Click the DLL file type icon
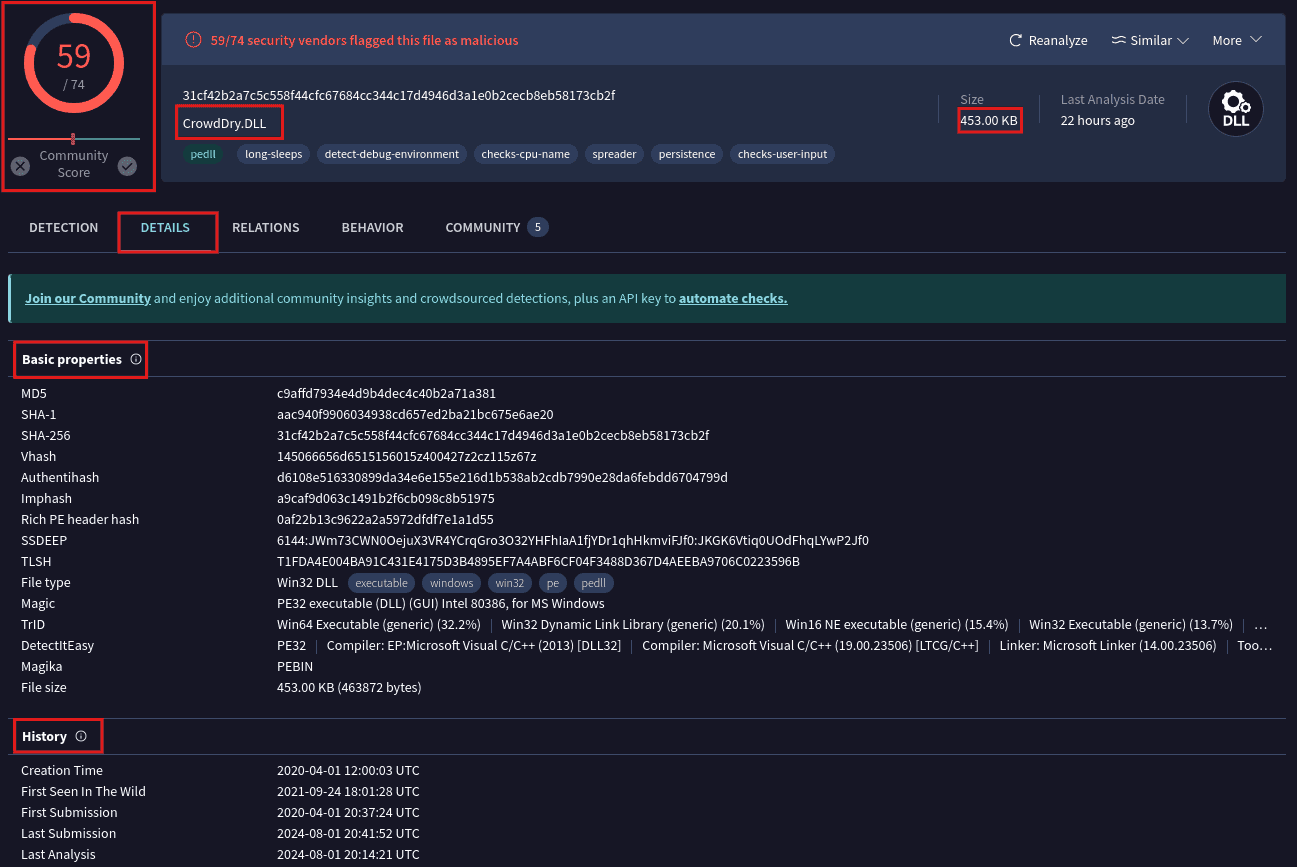The width and height of the screenshot is (1297, 867). (x=1236, y=109)
